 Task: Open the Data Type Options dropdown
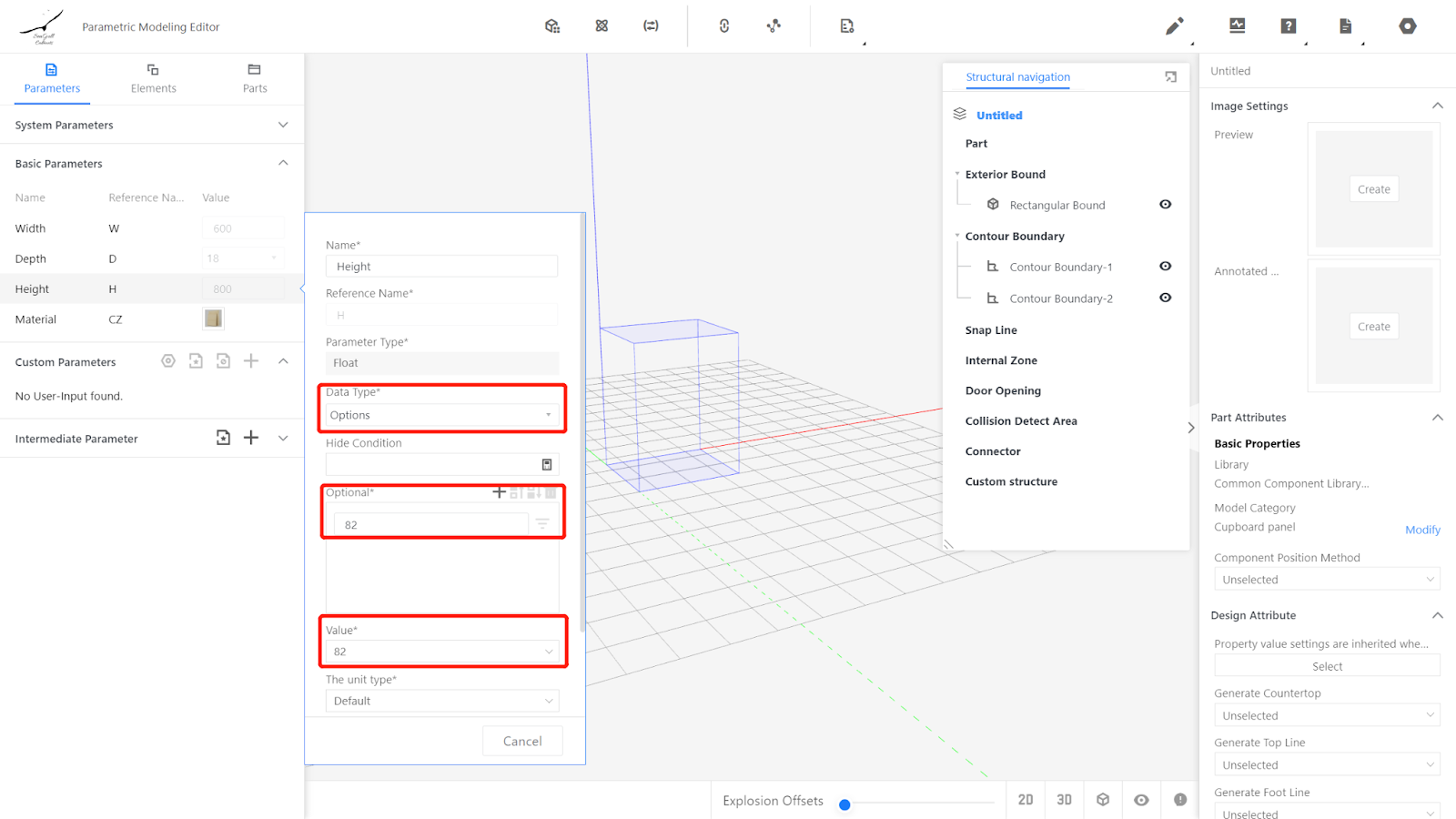pos(442,415)
